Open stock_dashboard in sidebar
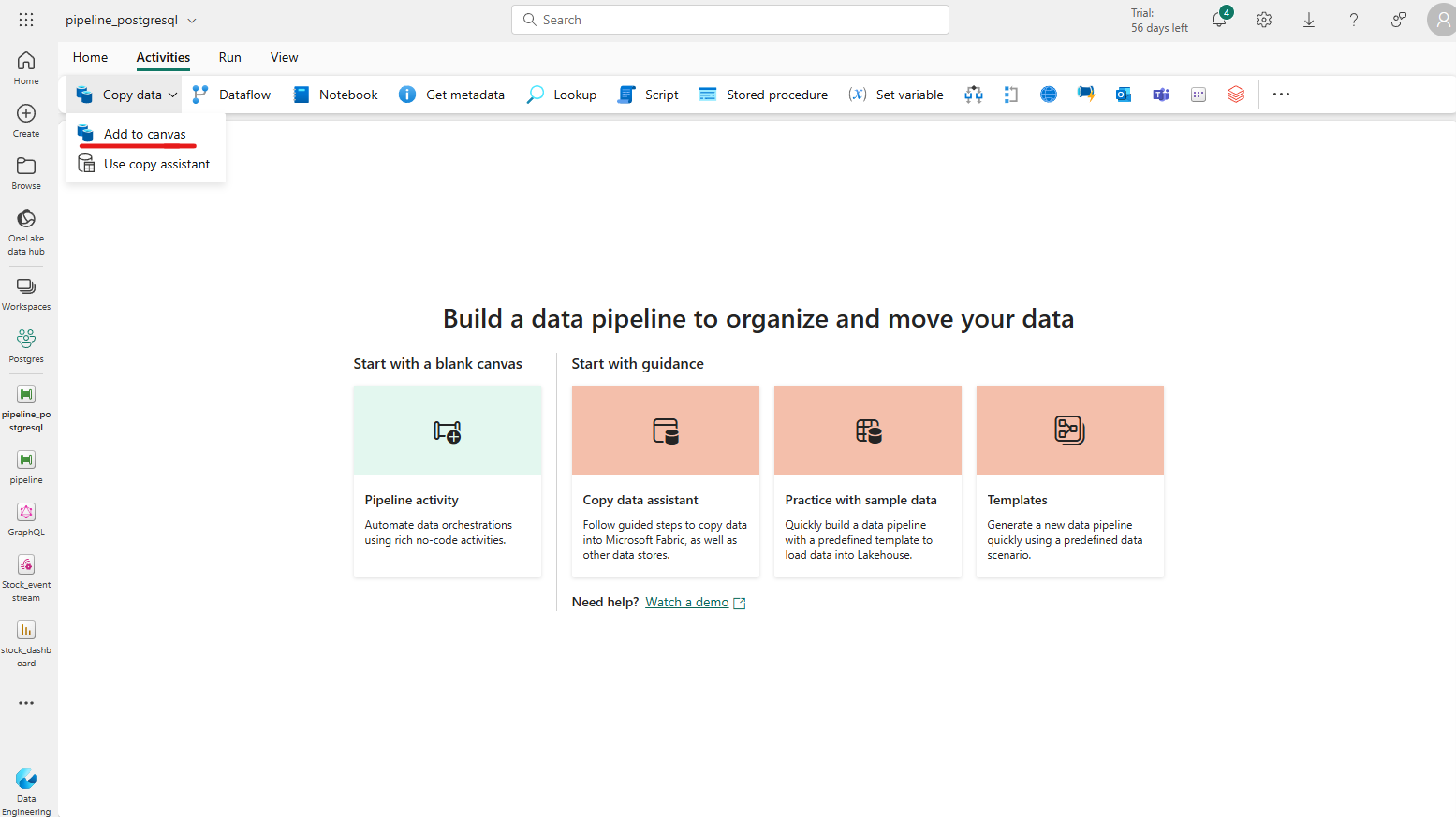 click(26, 643)
